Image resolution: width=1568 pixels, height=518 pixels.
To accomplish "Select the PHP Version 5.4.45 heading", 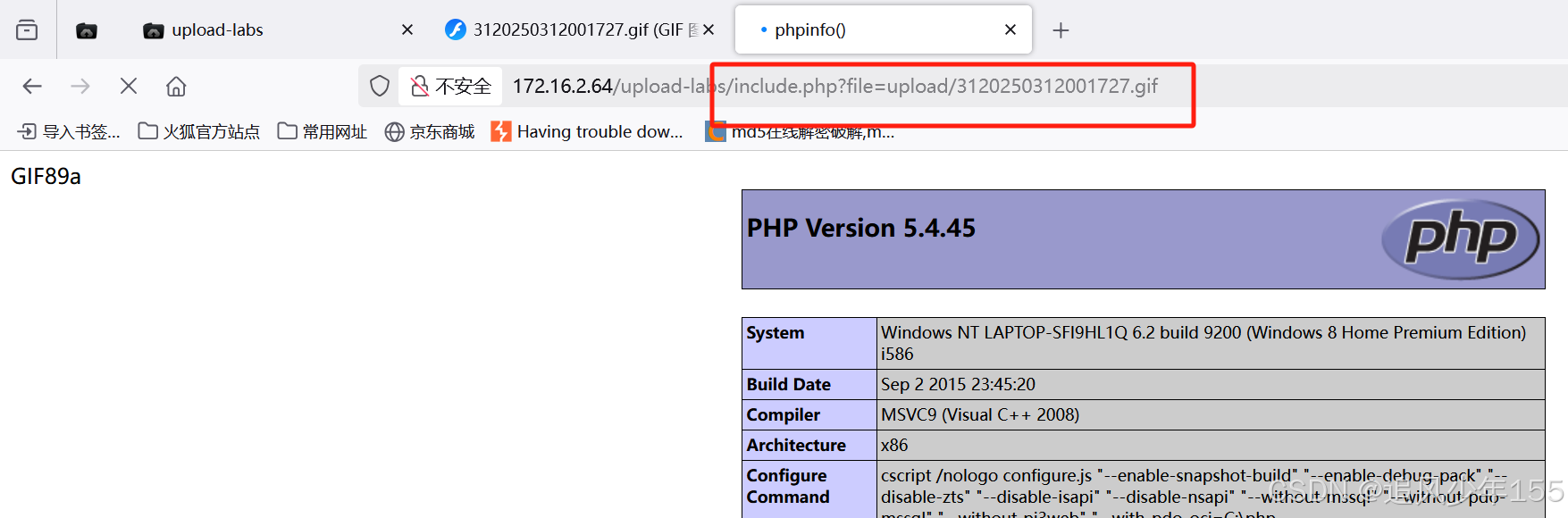I will click(x=861, y=229).
